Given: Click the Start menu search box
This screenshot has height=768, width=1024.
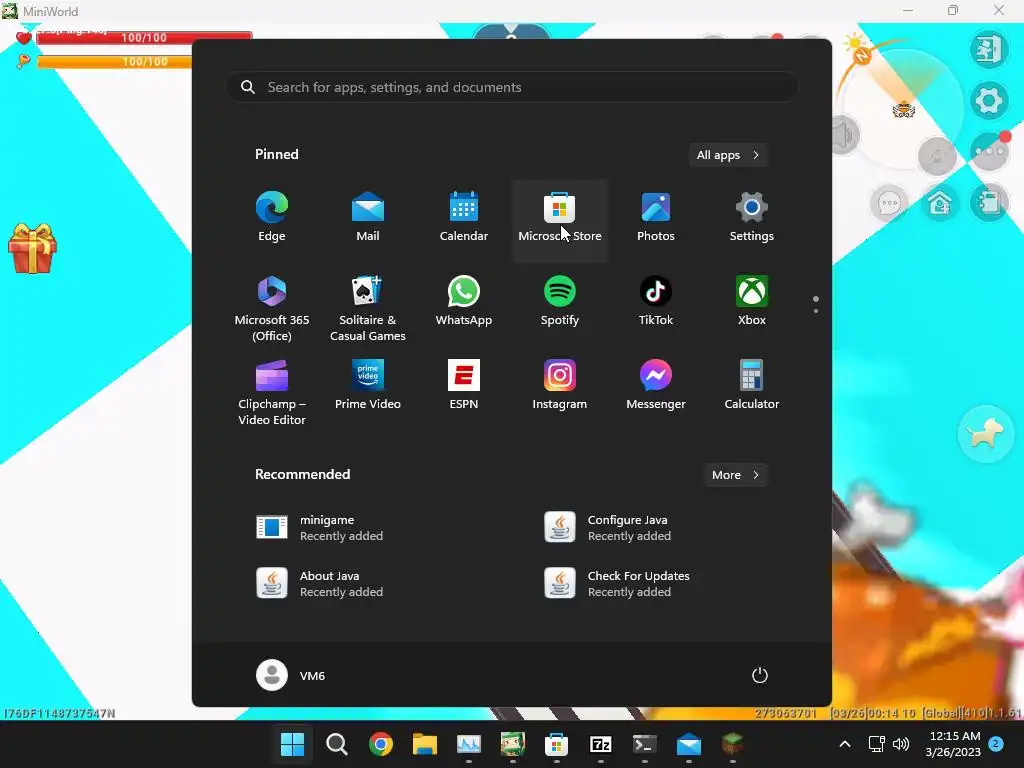Looking at the screenshot, I should pos(512,87).
